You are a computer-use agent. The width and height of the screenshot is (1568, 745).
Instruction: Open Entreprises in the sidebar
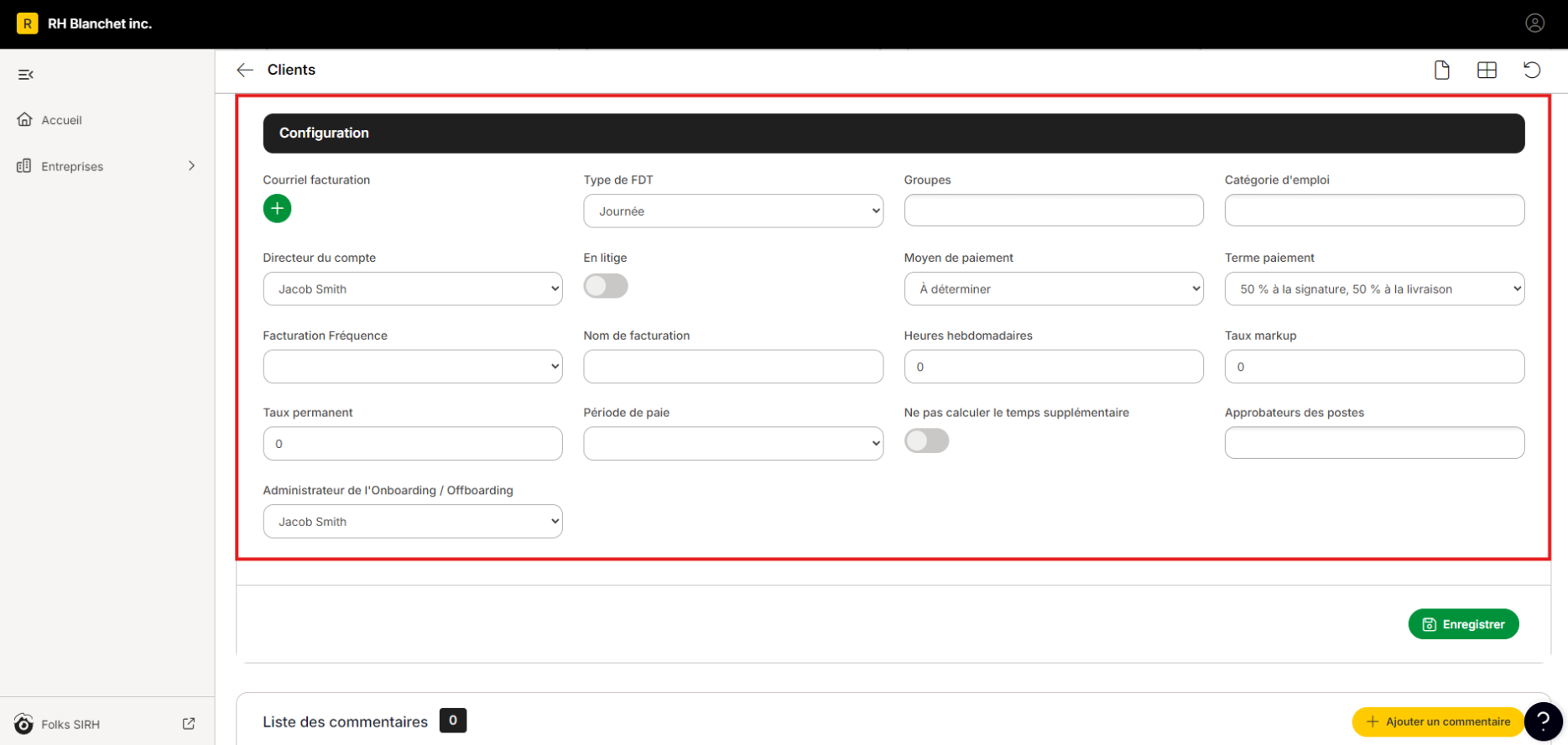click(x=72, y=166)
